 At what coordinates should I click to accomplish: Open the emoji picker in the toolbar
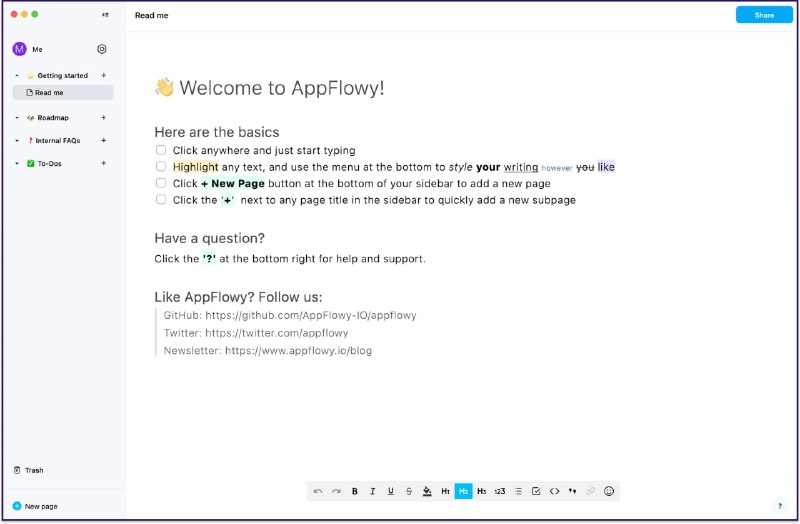[x=609, y=491]
